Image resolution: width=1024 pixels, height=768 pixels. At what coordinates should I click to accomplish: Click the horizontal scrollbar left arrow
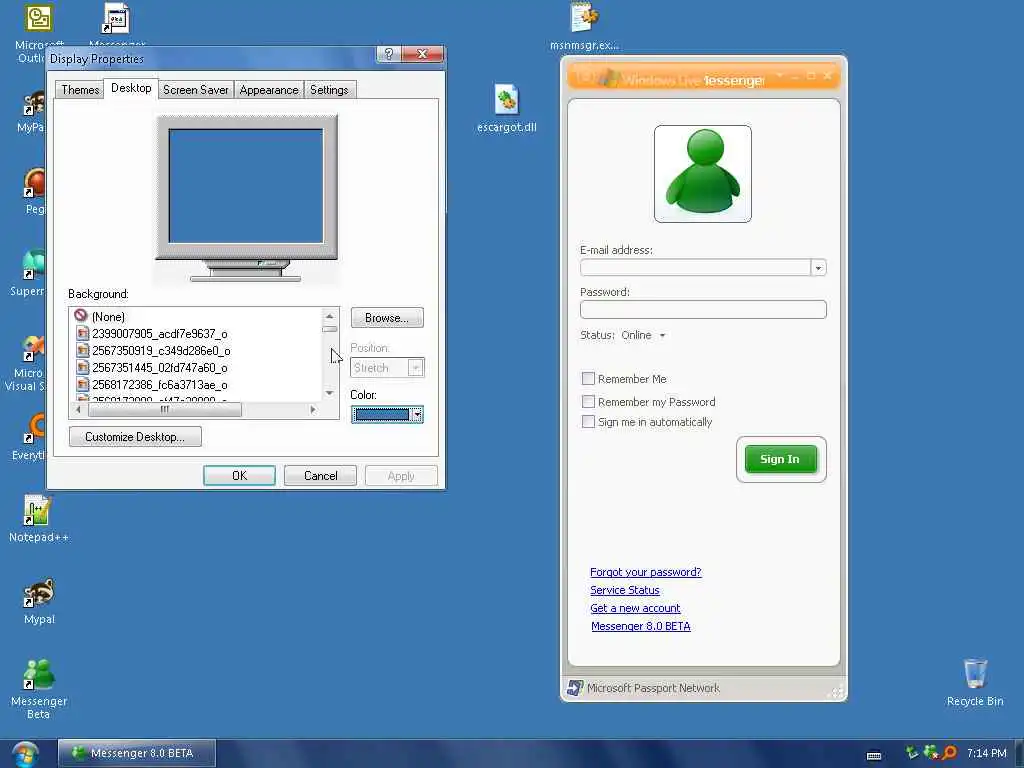click(78, 410)
